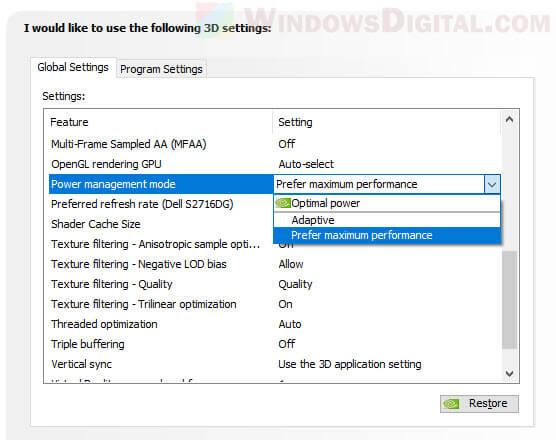Image resolution: width=556 pixels, height=440 pixels.
Task: Click the Auto value for Threaded optimization
Action: (x=290, y=324)
